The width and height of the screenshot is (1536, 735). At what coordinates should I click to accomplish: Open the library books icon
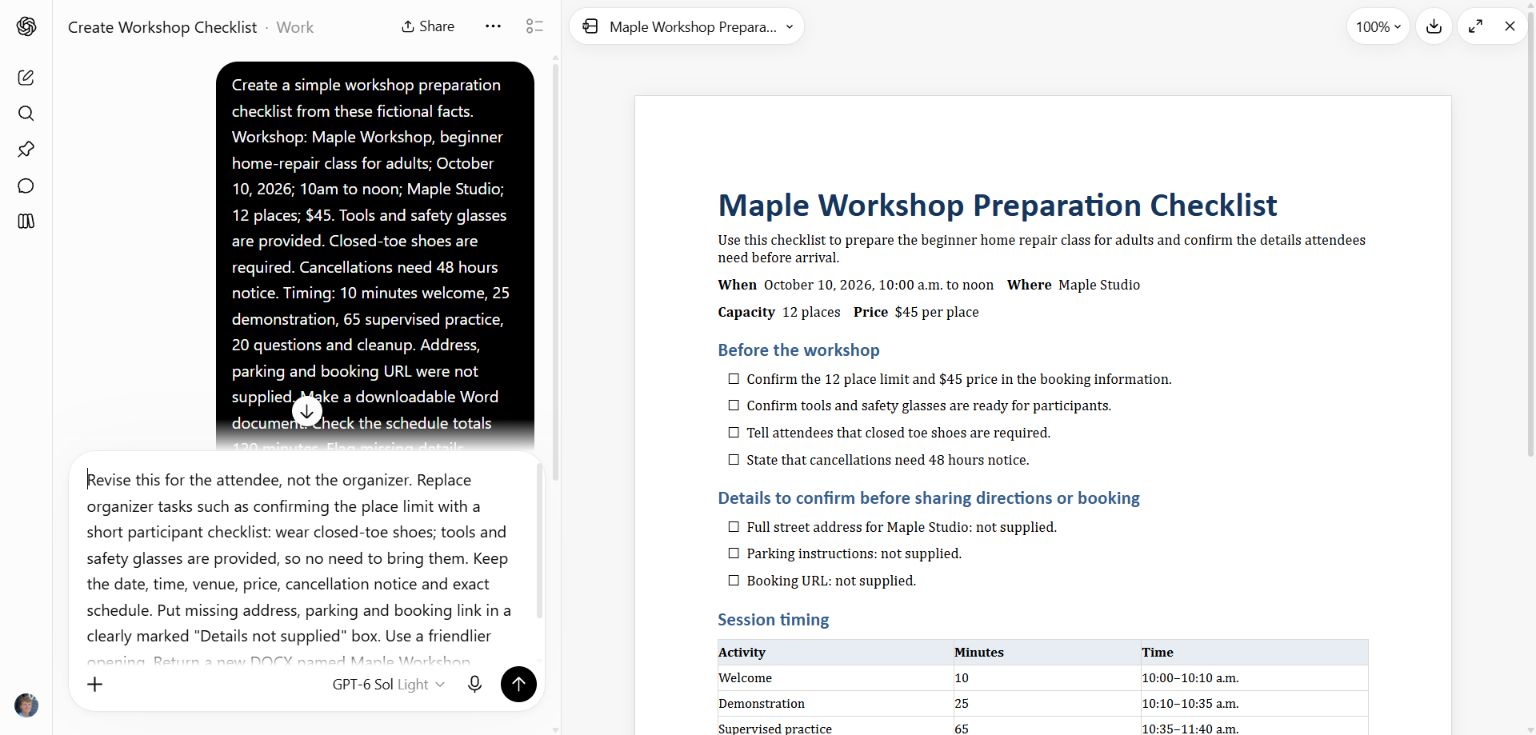tap(26, 221)
